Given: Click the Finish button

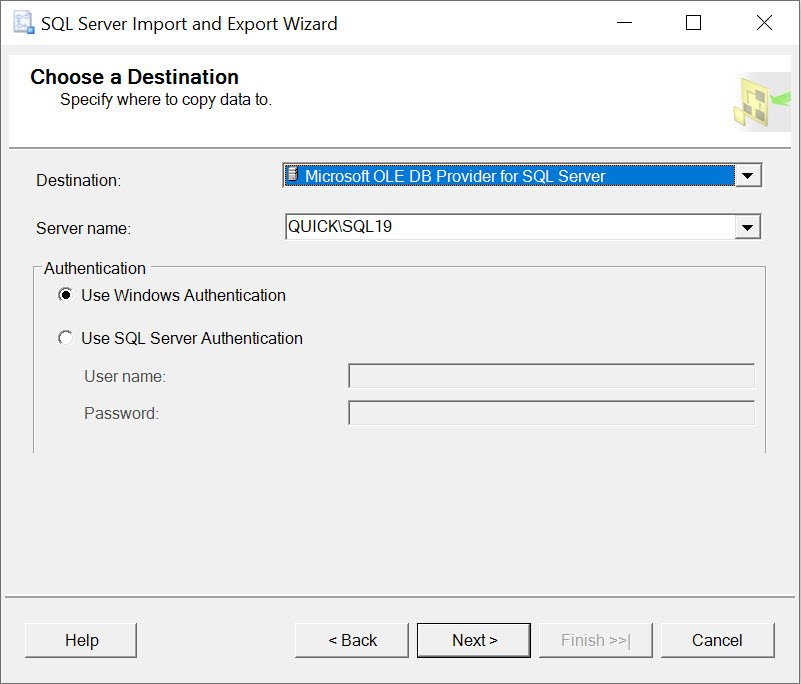Looking at the screenshot, I should [596, 640].
